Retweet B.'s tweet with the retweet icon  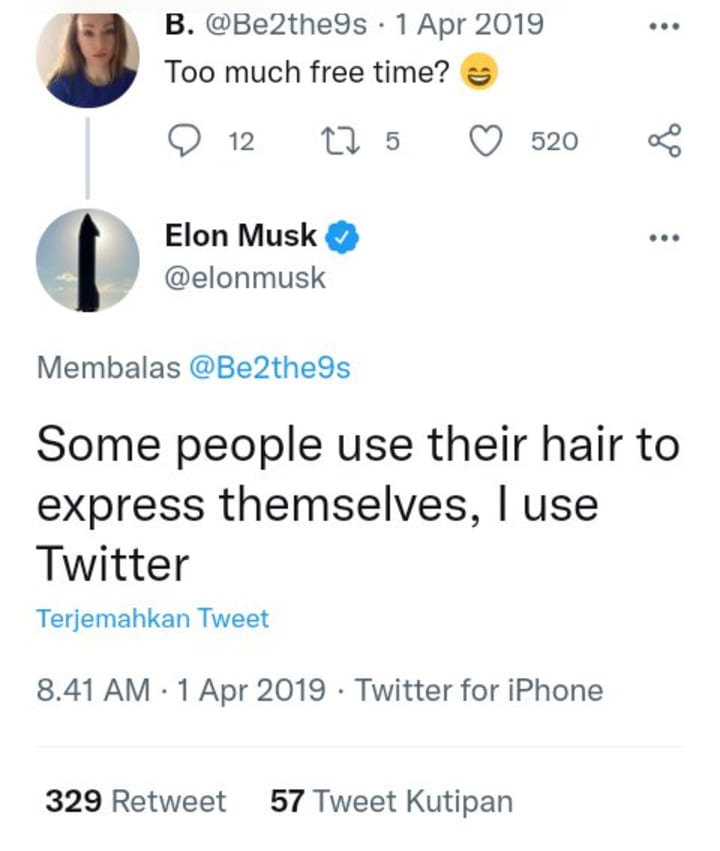[x=335, y=141]
